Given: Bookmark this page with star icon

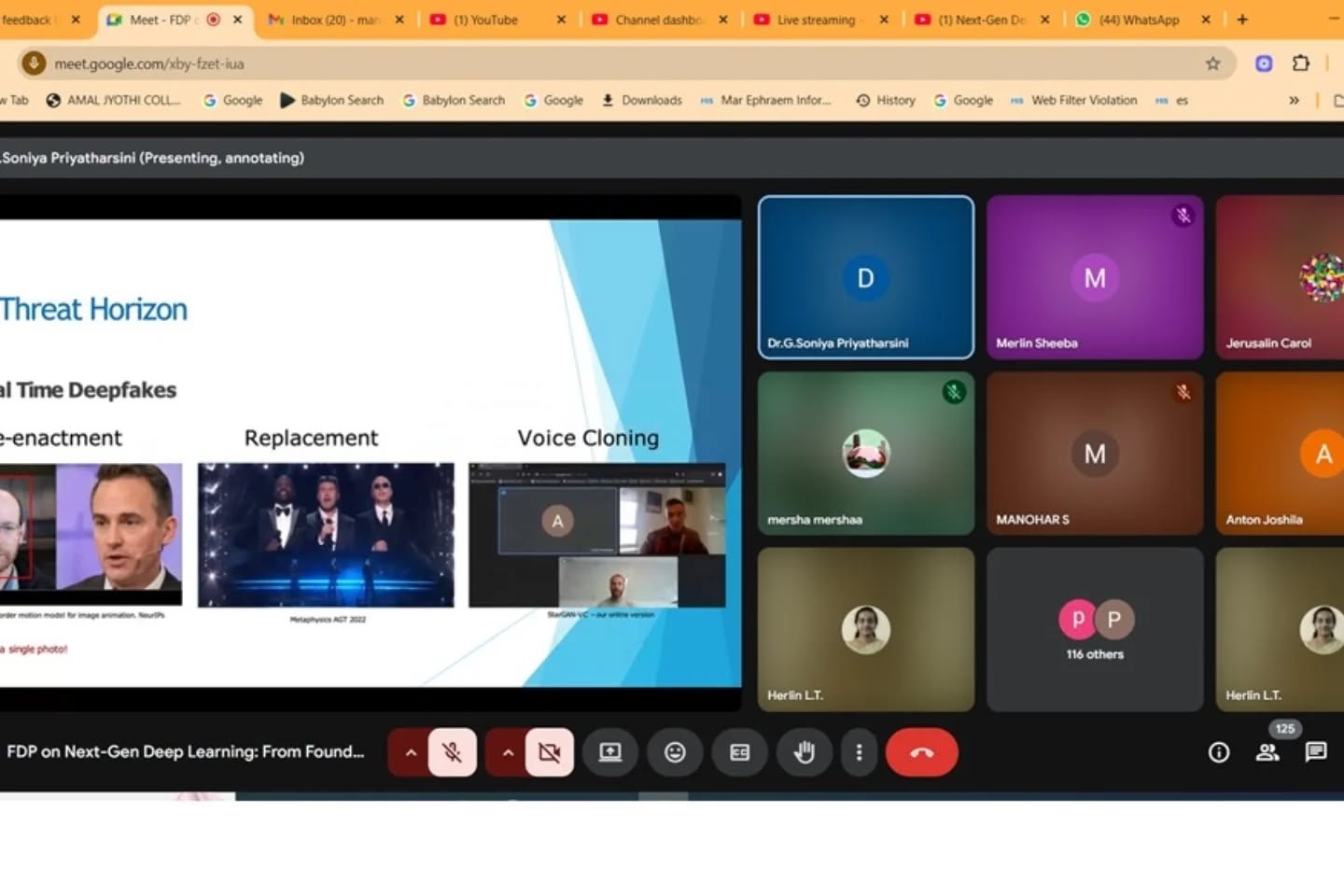Looking at the screenshot, I should point(1212,63).
